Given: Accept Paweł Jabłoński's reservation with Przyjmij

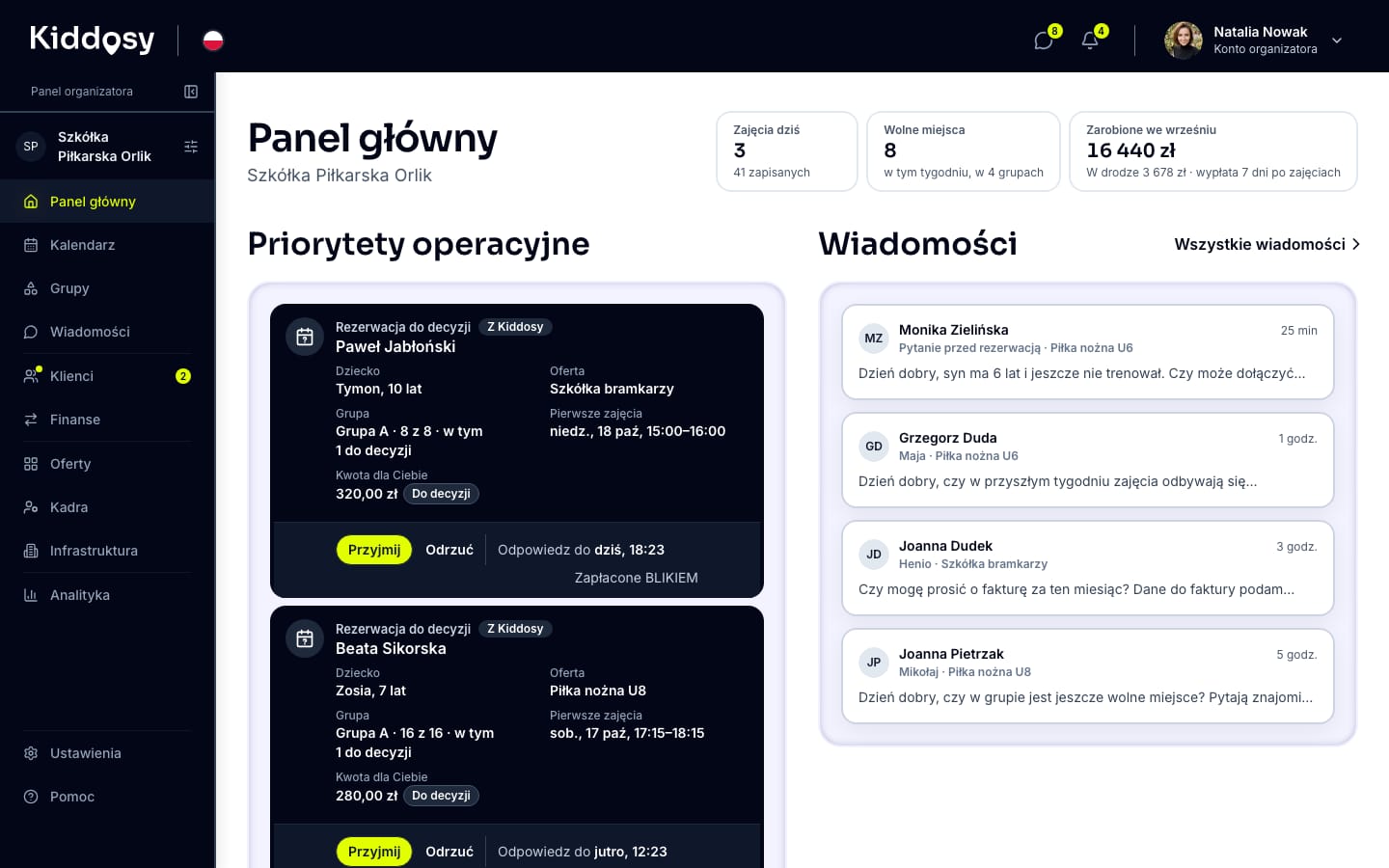Looking at the screenshot, I should click(x=374, y=550).
